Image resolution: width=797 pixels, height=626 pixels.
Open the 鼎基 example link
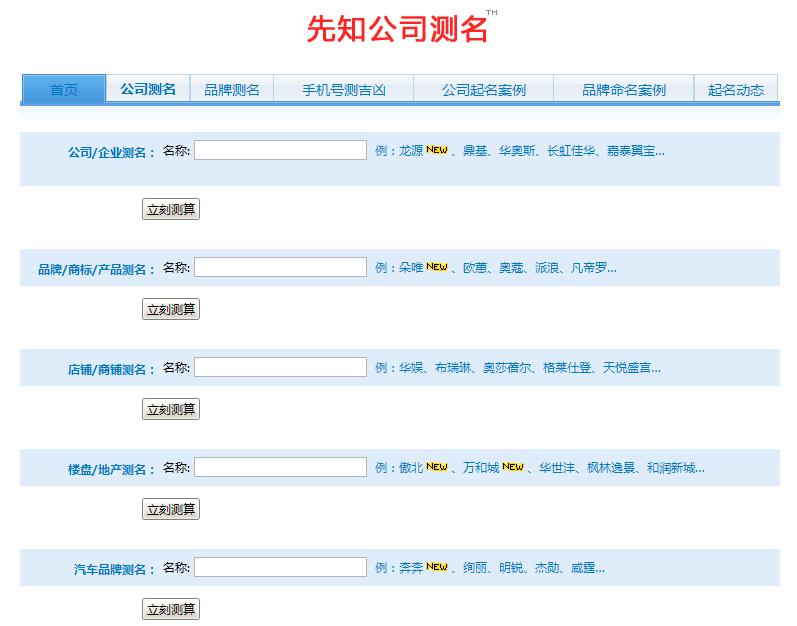[x=475, y=151]
